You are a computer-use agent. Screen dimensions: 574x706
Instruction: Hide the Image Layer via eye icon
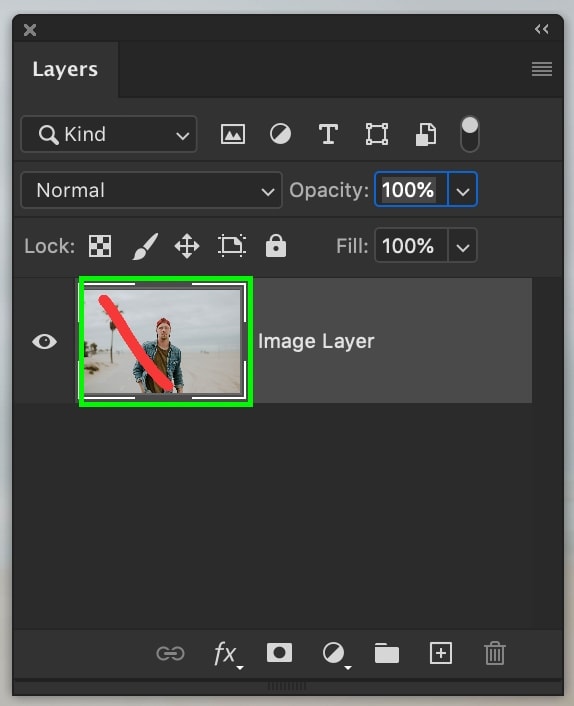44,341
